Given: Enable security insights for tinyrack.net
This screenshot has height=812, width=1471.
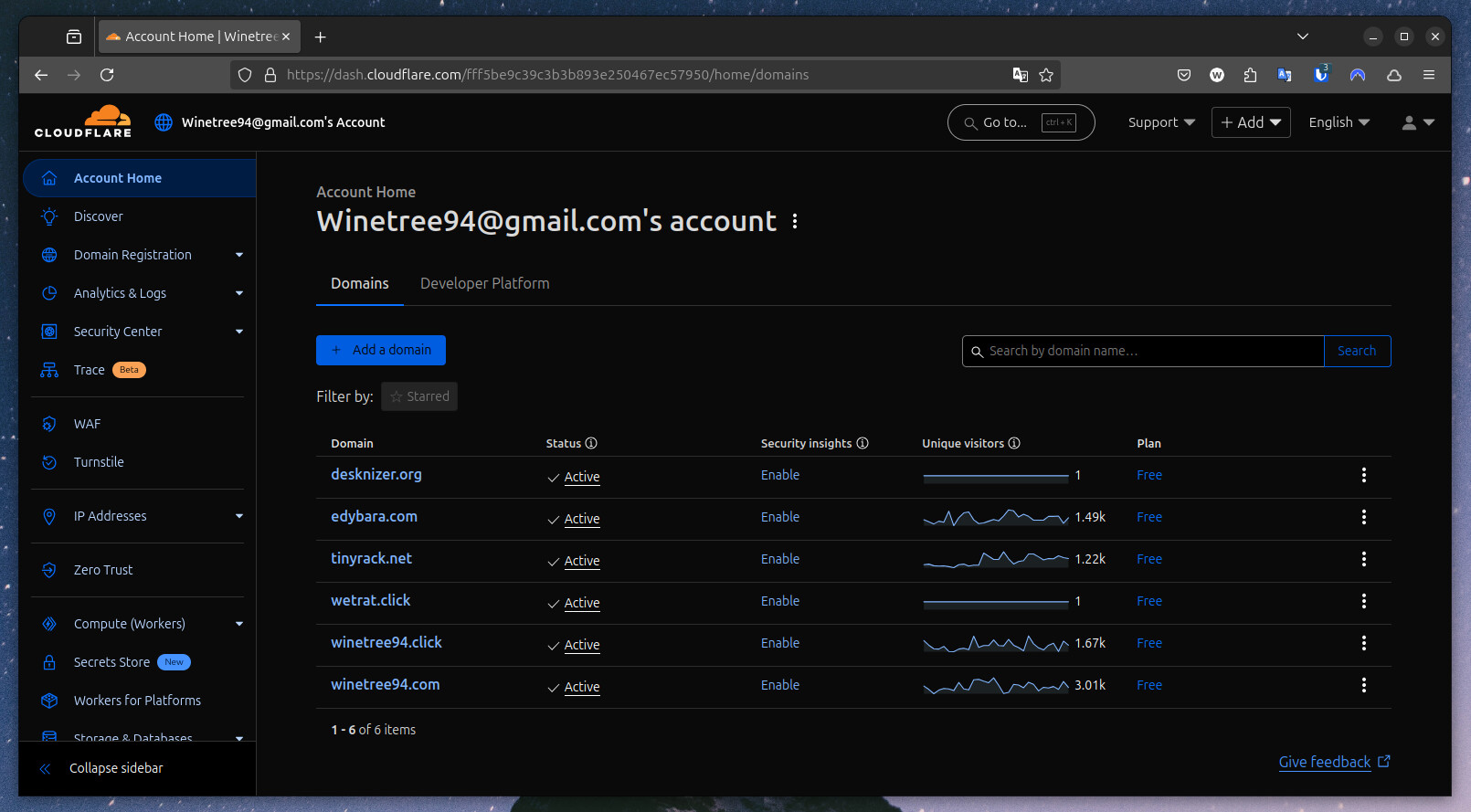Looking at the screenshot, I should point(780,559).
